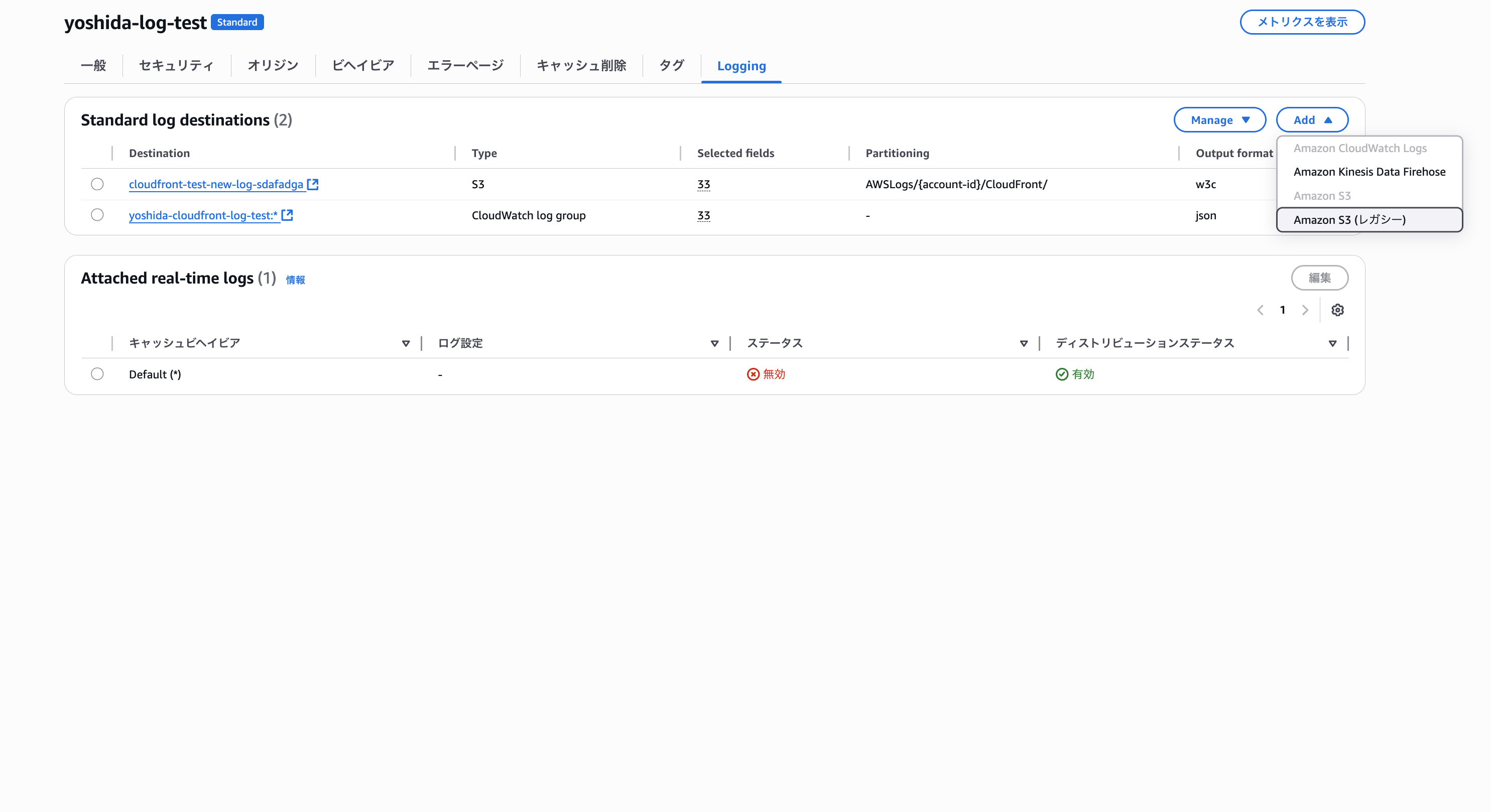Expand the Manage dropdown
The height and width of the screenshot is (812, 1491).
pyautogui.click(x=1219, y=120)
